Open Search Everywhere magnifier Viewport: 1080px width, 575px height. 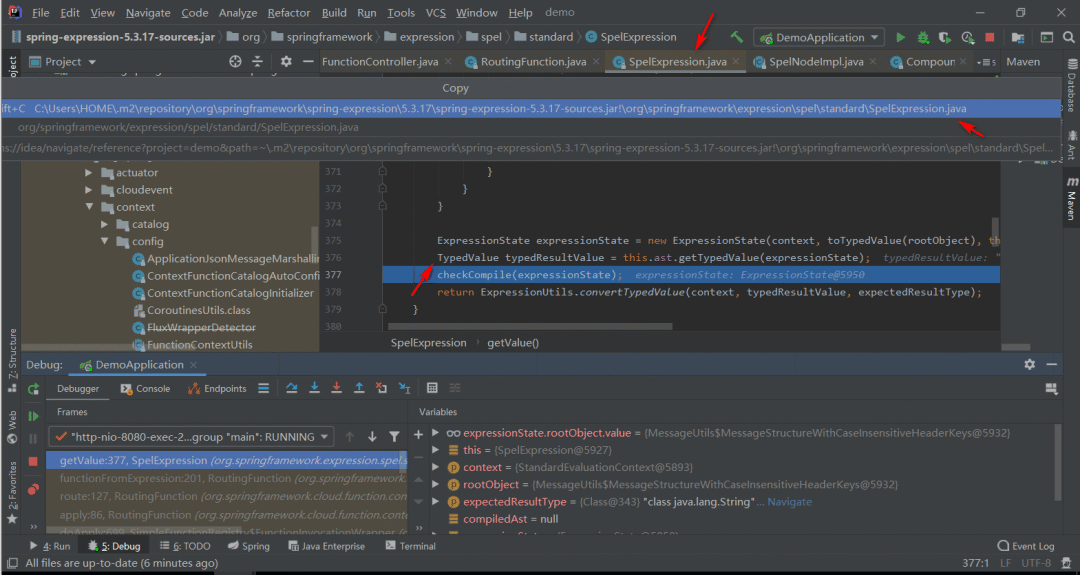[x=1070, y=37]
